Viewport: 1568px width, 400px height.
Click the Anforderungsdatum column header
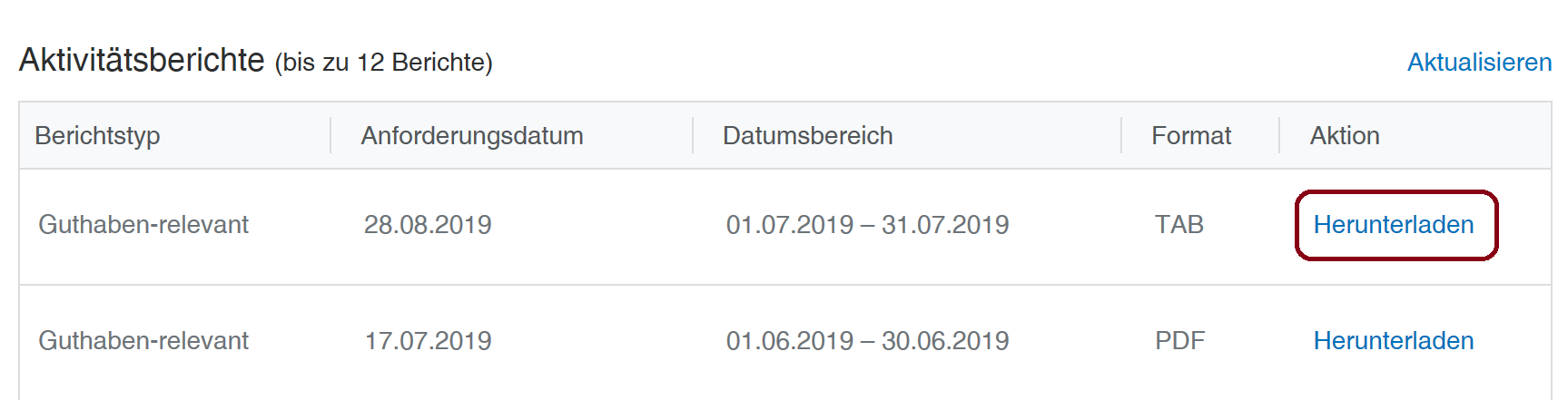471,136
